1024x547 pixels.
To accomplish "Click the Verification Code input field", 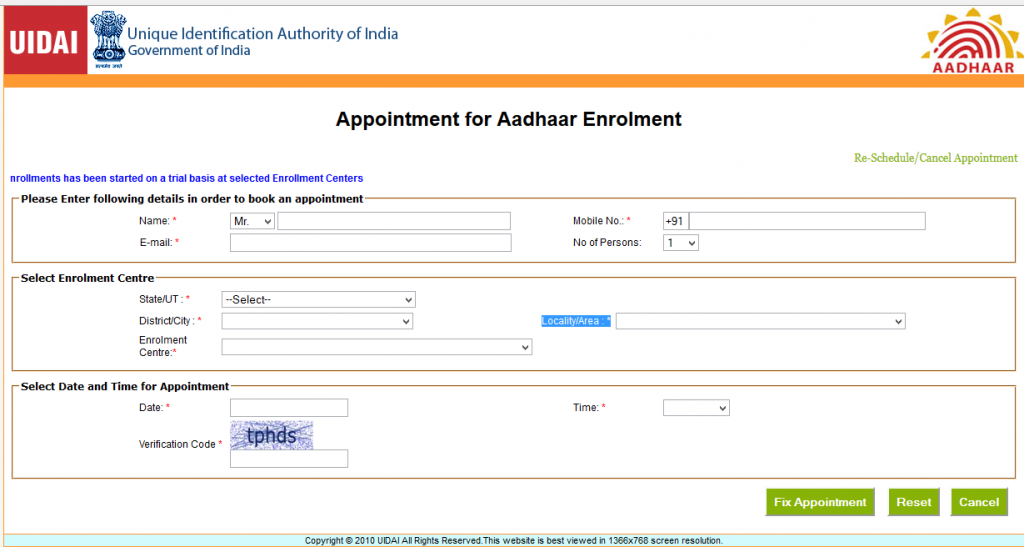I will 289,458.
